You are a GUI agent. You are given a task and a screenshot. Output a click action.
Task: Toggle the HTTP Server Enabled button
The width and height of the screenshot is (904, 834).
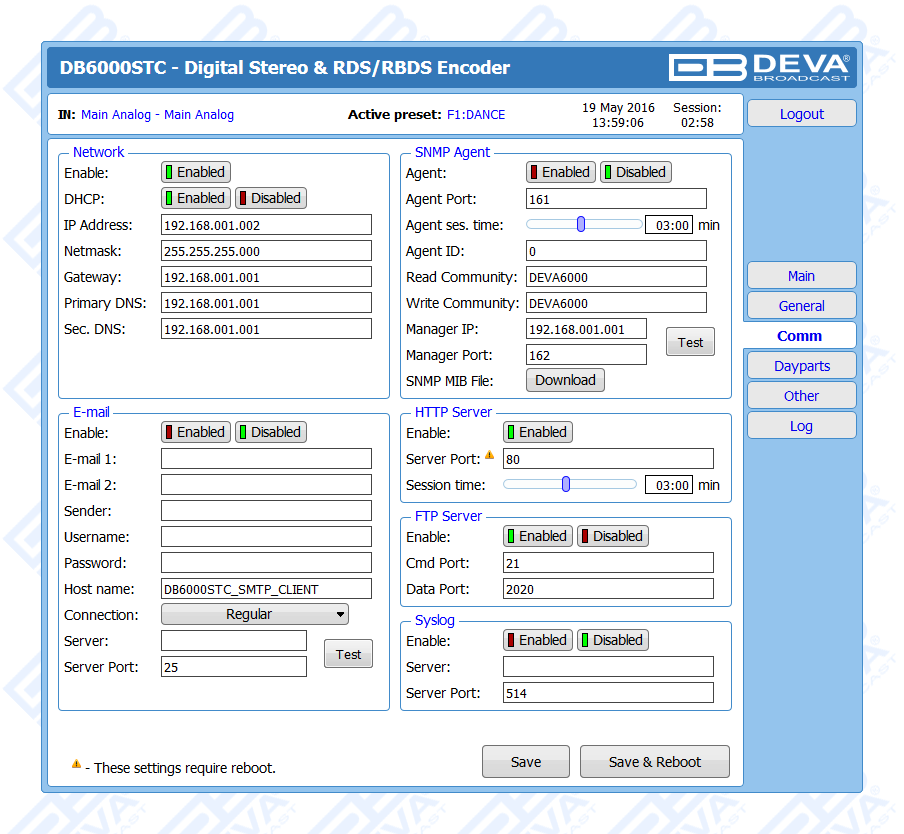coord(537,432)
